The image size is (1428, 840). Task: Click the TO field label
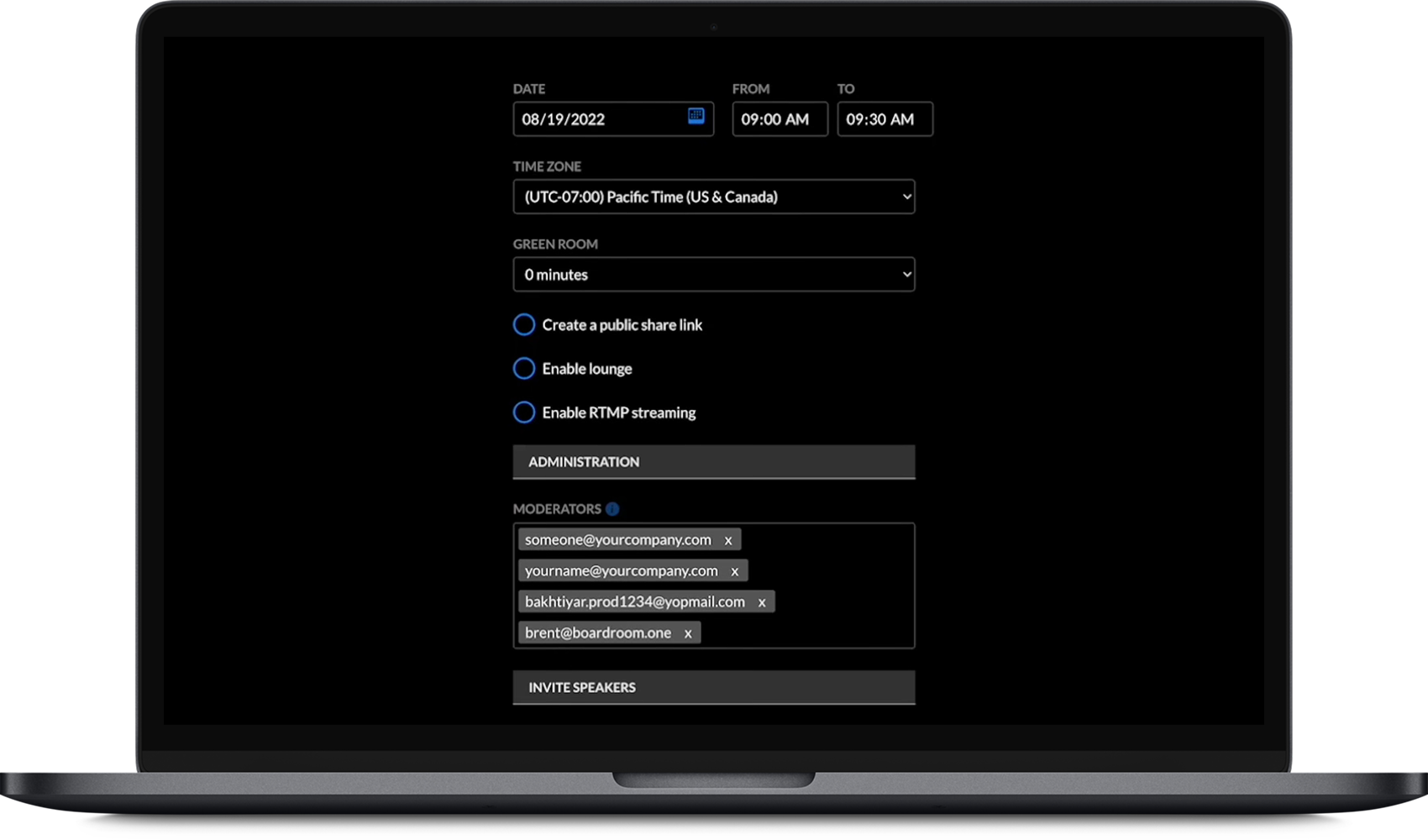point(846,89)
